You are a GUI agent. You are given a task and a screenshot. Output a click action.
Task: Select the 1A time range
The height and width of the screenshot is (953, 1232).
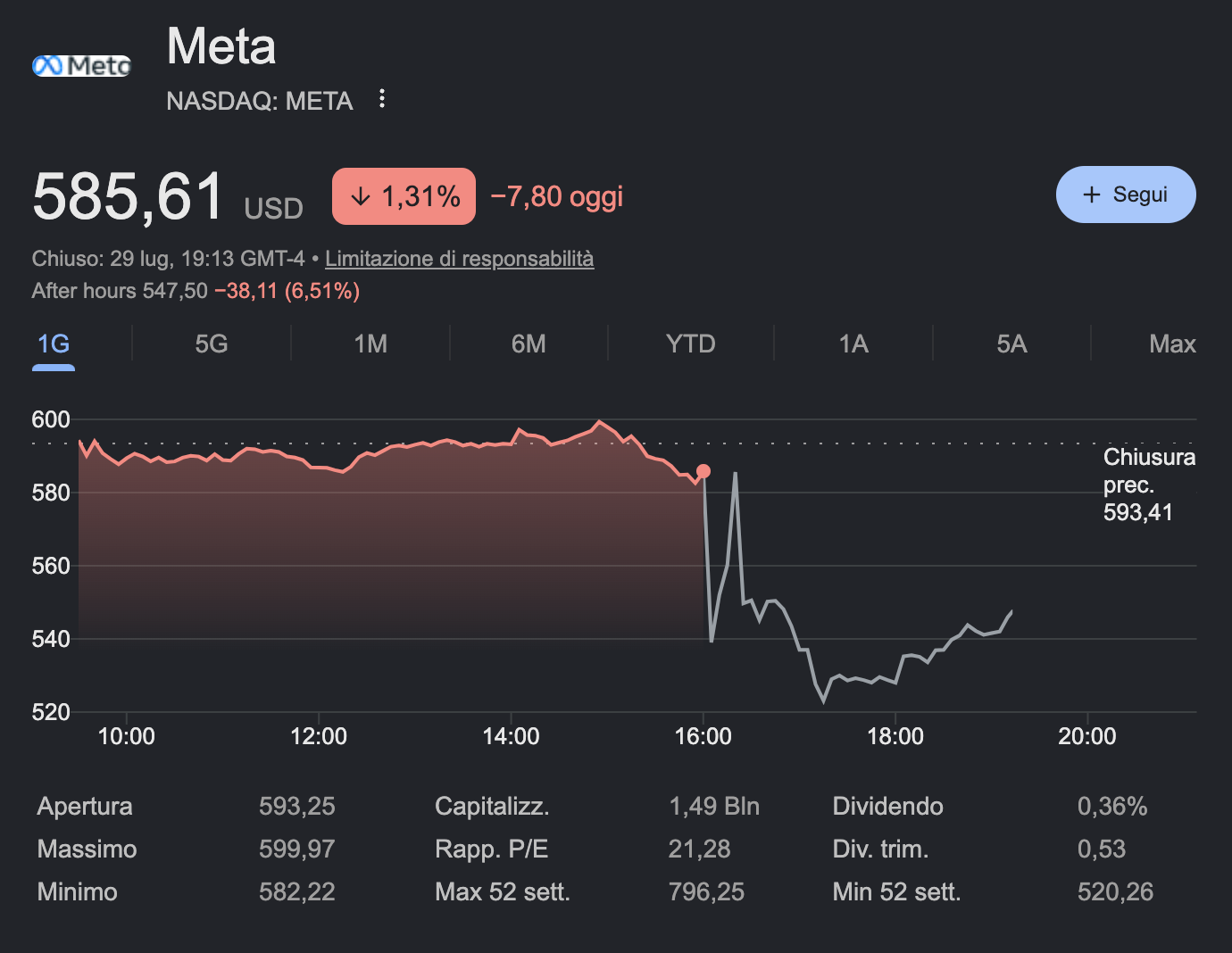click(853, 344)
